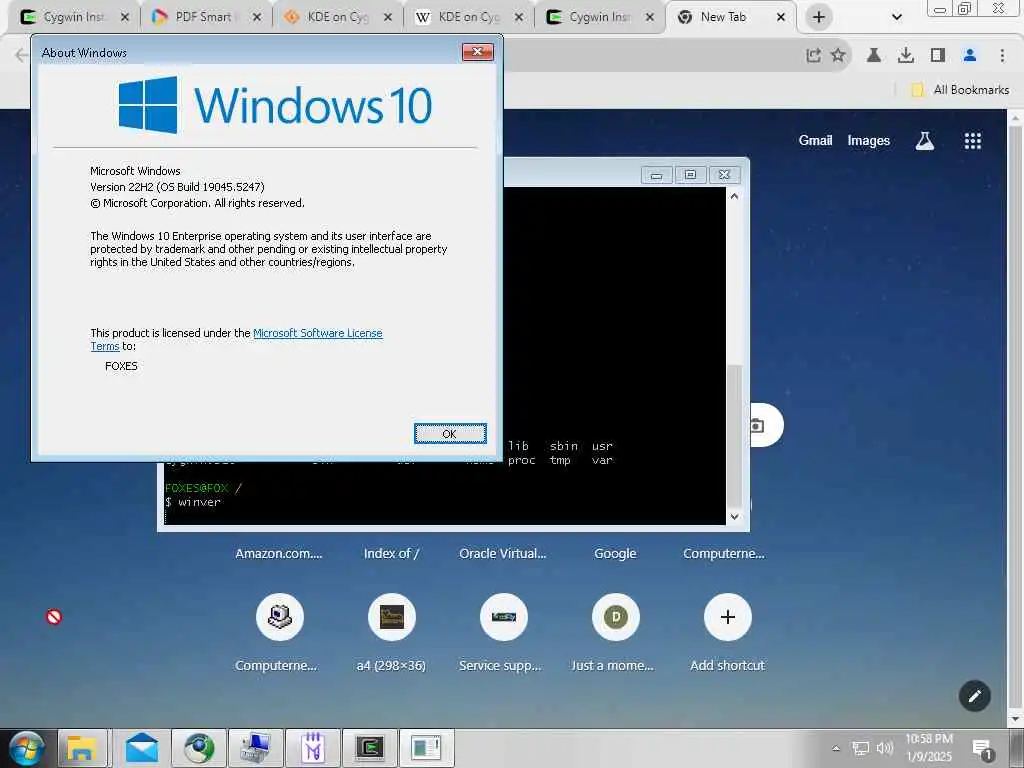Click terminal window scroll down arrow
This screenshot has height=768, width=1024.
point(734,517)
